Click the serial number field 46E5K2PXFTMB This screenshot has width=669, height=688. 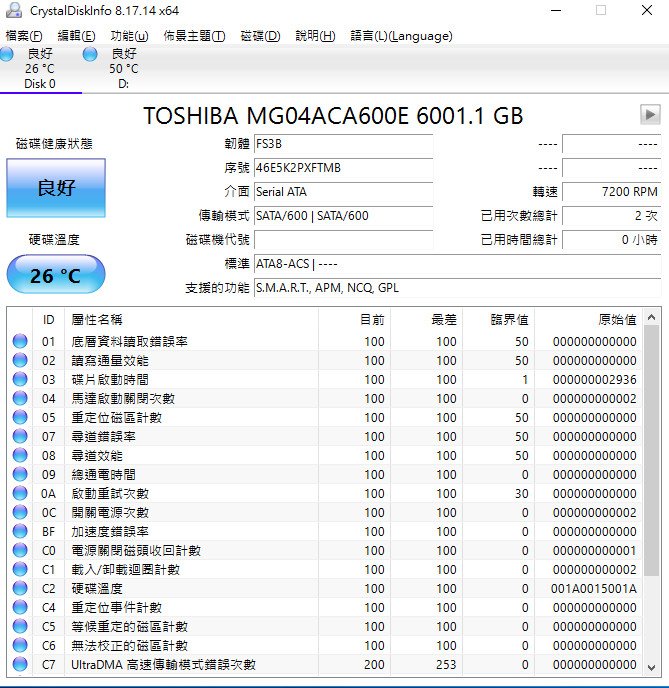[343, 168]
